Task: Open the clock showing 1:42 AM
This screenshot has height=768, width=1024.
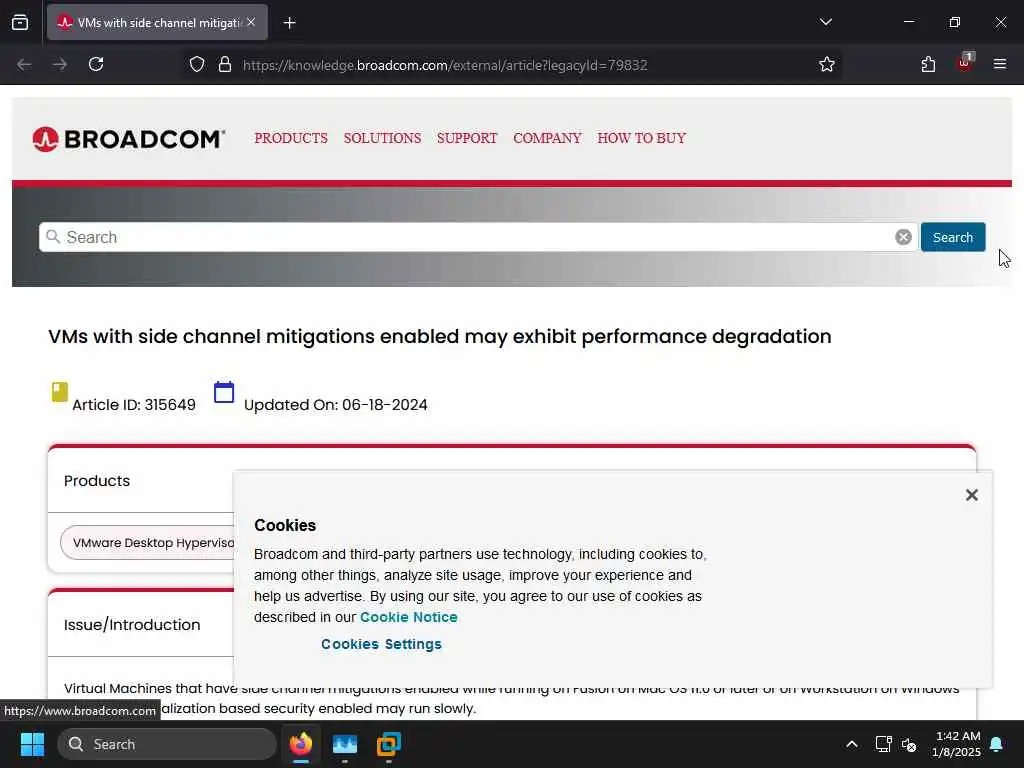Action: tap(957, 744)
